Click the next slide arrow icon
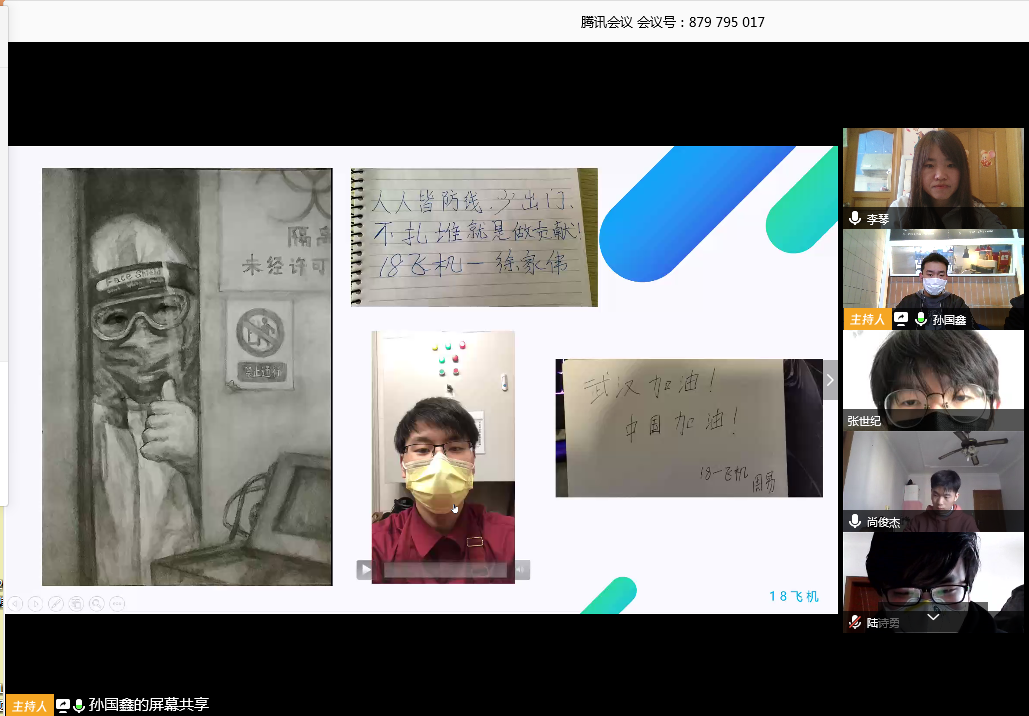This screenshot has height=716, width=1029. (36, 603)
